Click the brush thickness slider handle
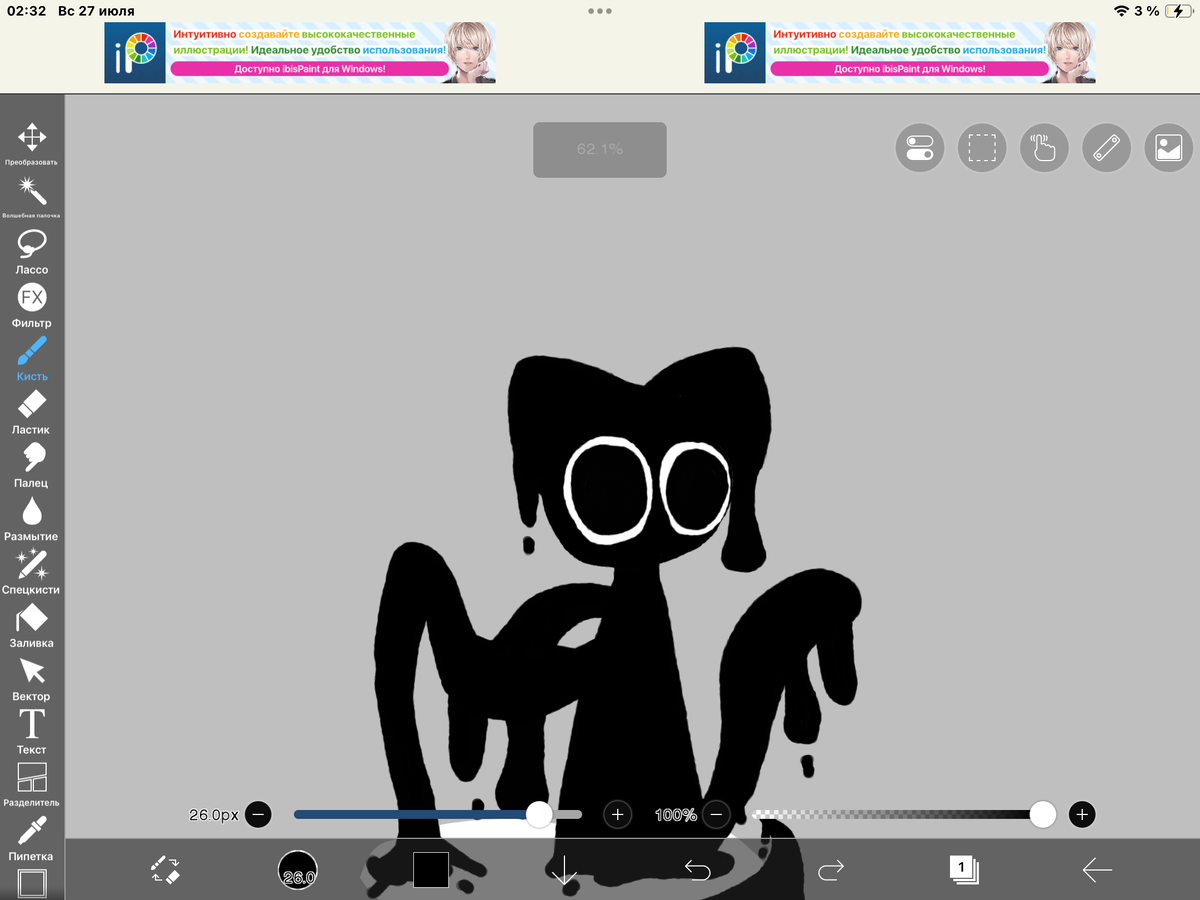1200x900 pixels. point(539,814)
